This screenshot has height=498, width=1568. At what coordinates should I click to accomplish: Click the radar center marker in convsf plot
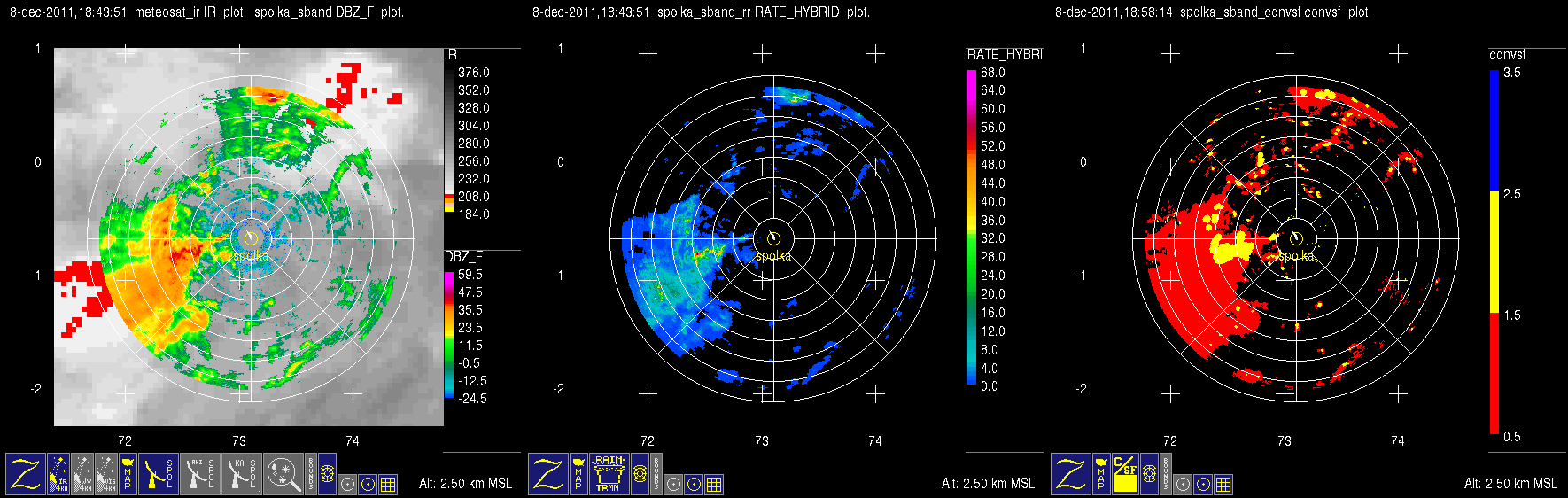[1296, 237]
